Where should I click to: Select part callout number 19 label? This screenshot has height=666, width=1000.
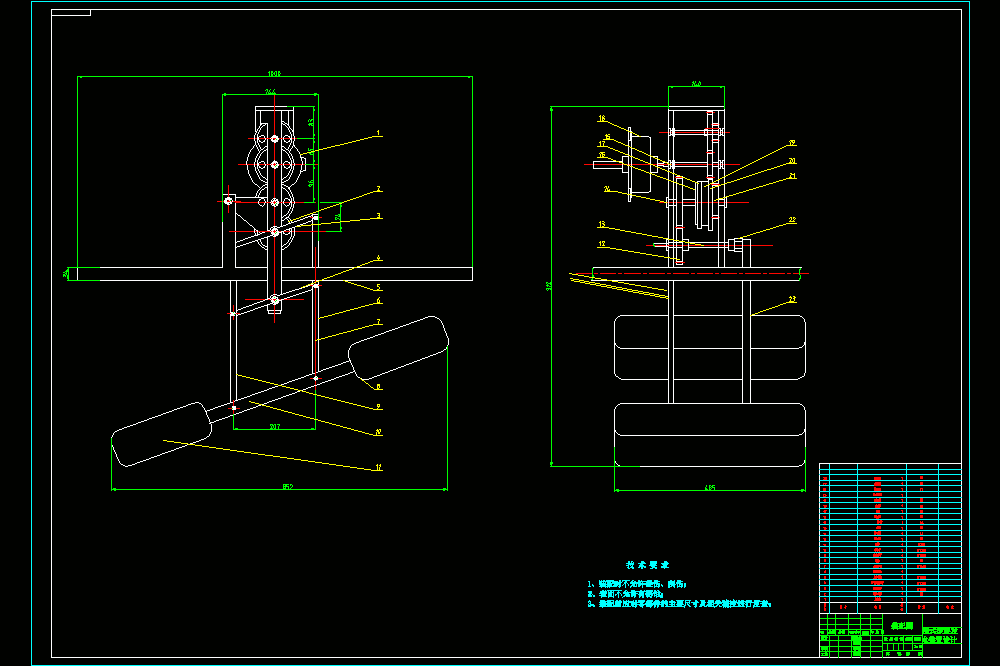792,143
